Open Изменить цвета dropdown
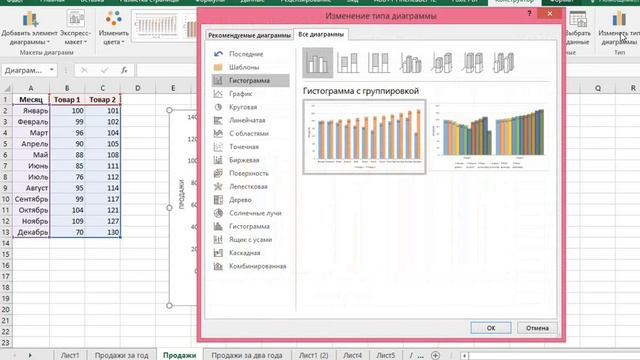Image resolution: width=640 pixels, height=360 pixels. coord(113,28)
